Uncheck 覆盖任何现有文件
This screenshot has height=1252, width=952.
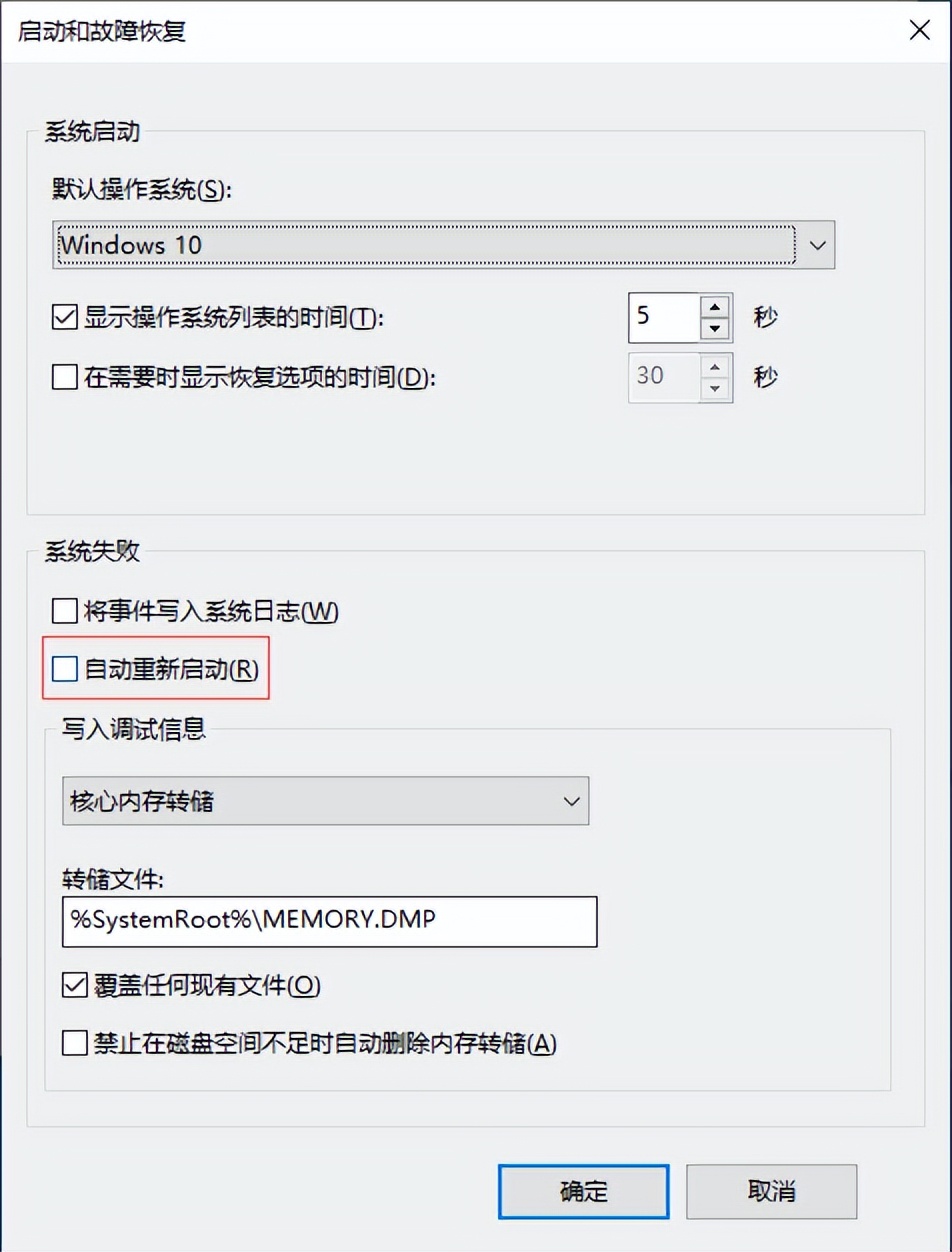(x=73, y=985)
